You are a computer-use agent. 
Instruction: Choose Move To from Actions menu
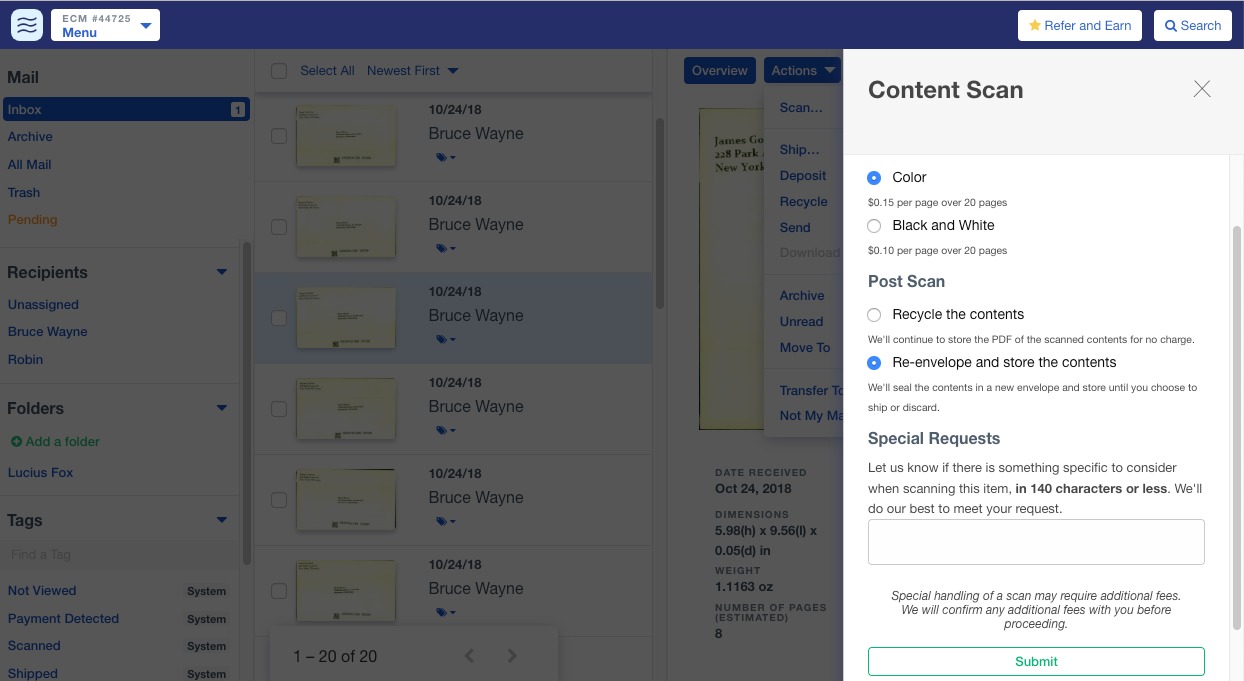[x=805, y=347]
